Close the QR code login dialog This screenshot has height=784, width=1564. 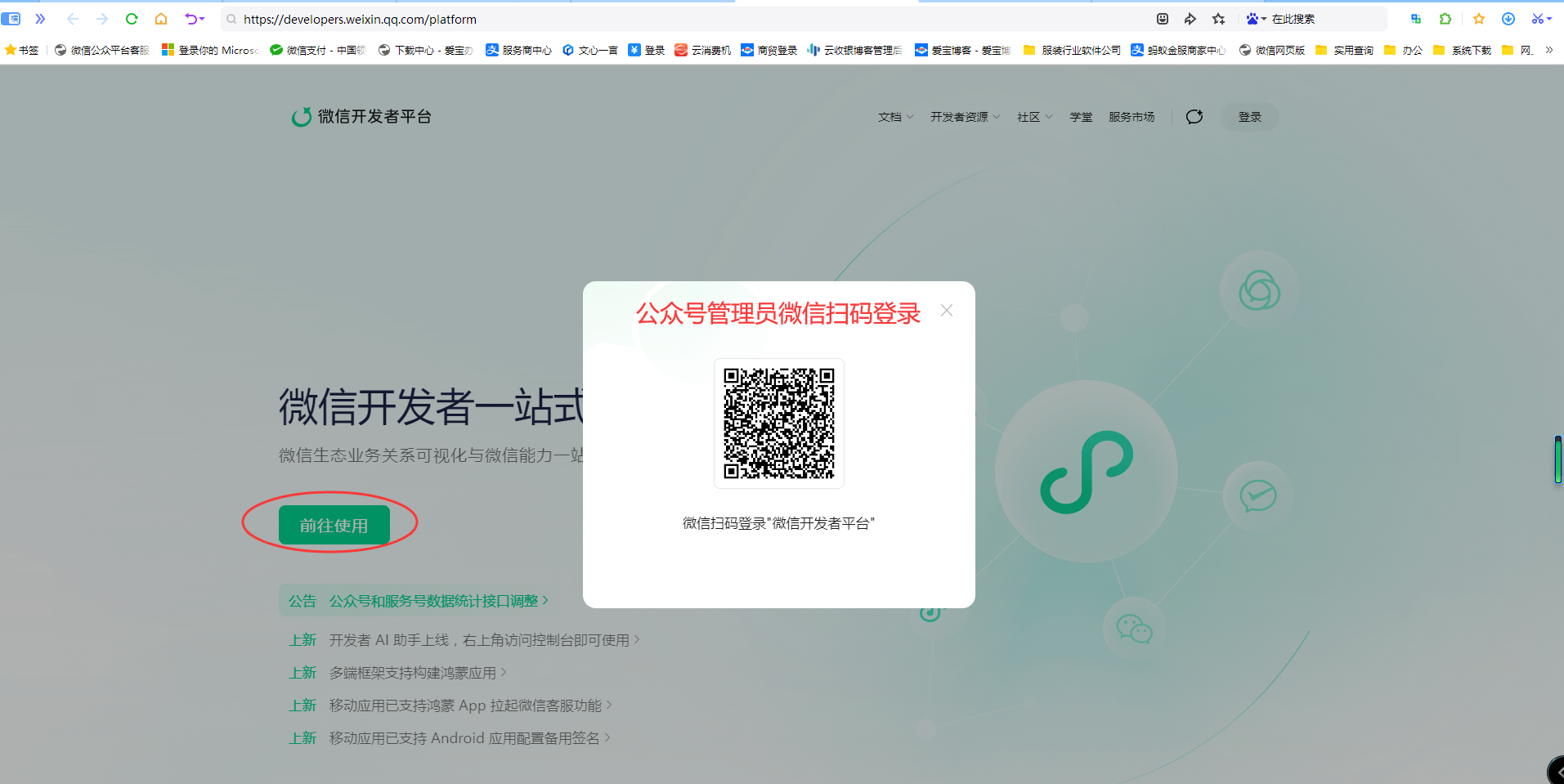click(x=947, y=311)
